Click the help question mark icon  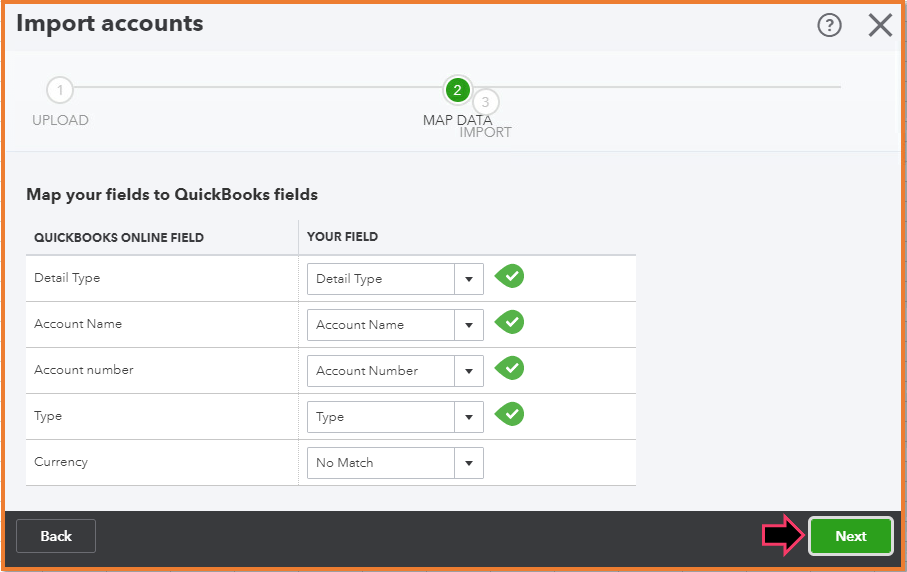tap(829, 25)
